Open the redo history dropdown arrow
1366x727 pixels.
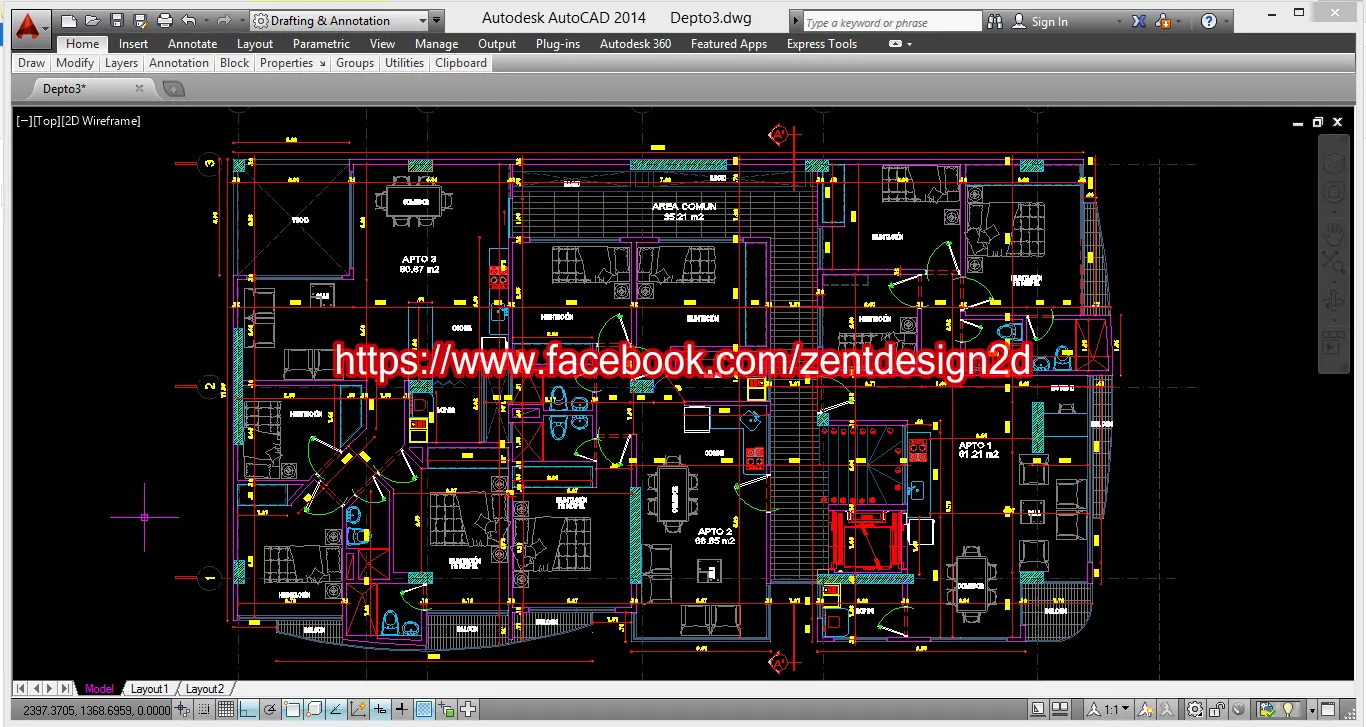pos(242,20)
